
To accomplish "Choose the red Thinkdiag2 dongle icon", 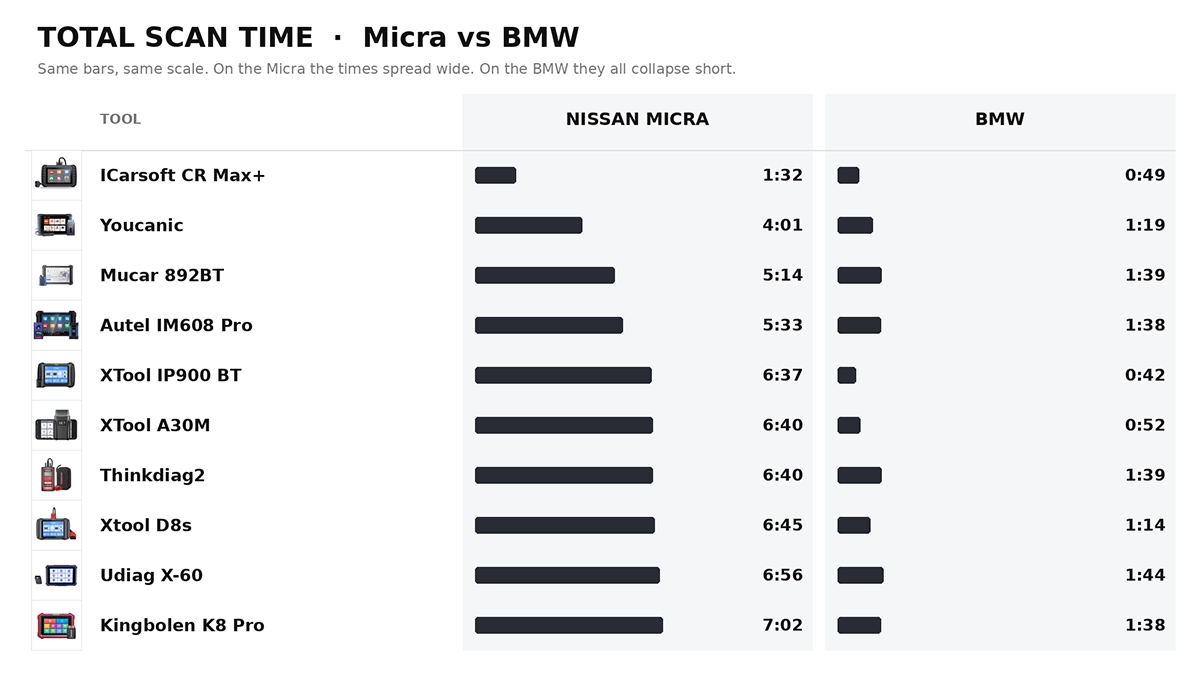I will pyautogui.click(x=56, y=475).
